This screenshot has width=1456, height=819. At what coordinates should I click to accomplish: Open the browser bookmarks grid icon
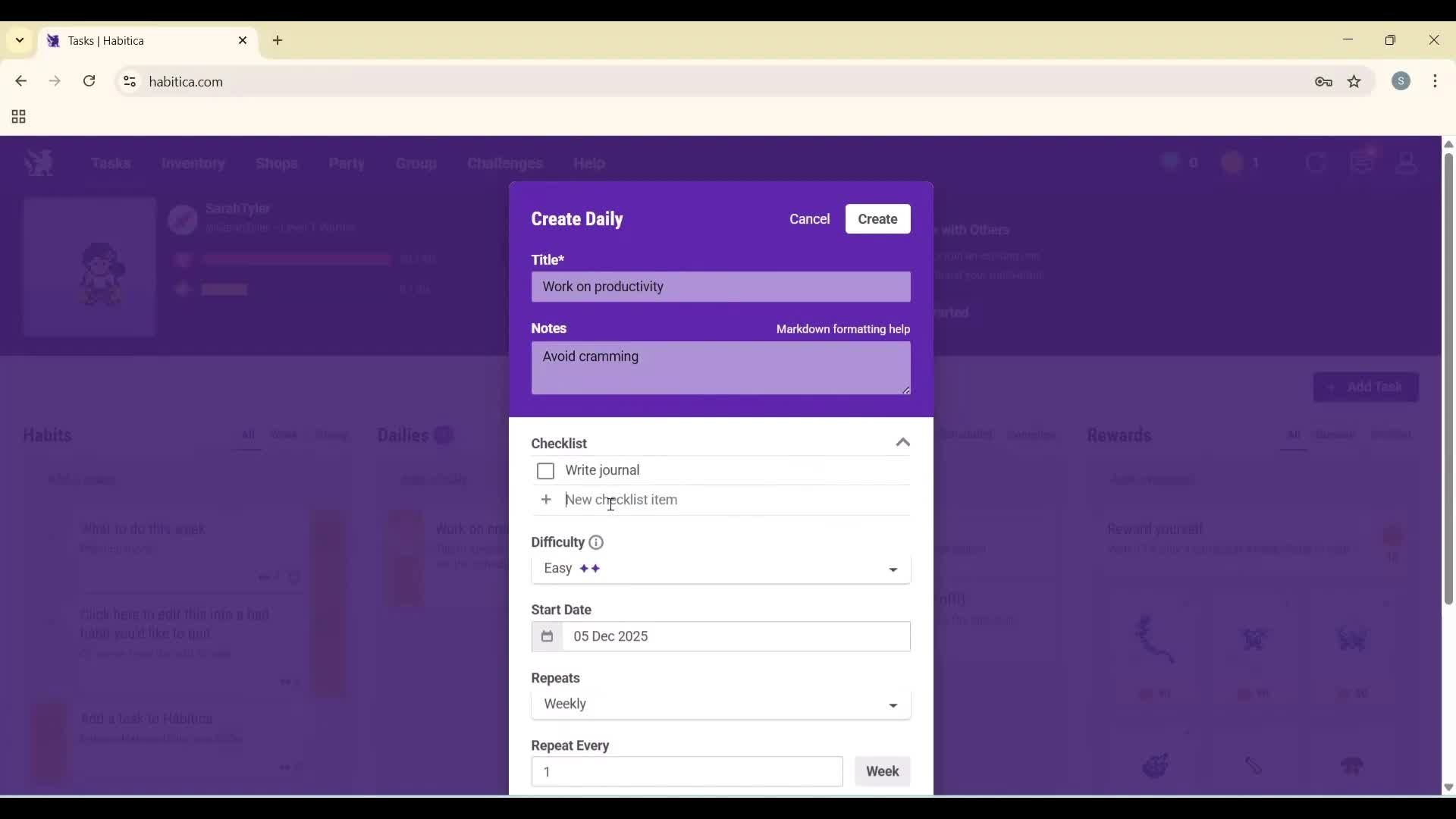[x=17, y=117]
